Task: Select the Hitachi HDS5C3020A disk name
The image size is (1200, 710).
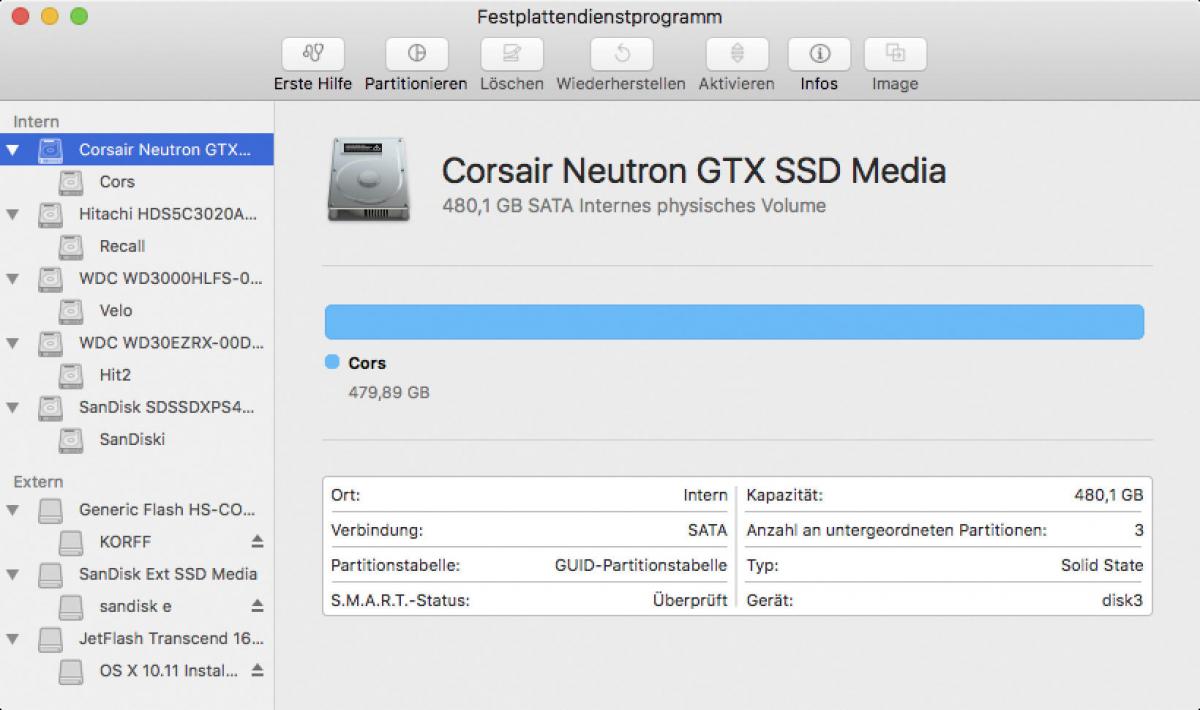Action: click(x=168, y=214)
